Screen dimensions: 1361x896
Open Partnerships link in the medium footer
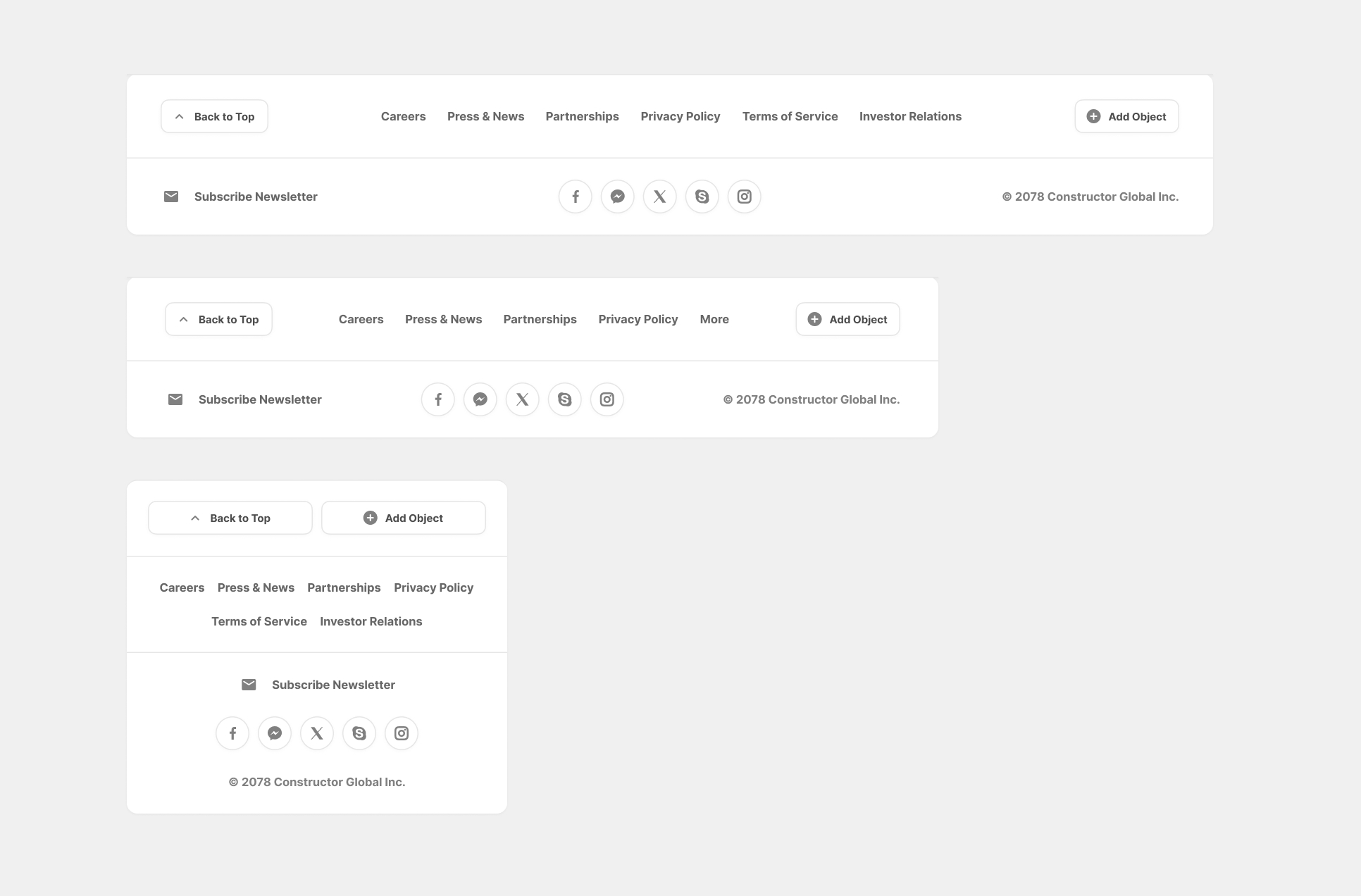540,319
